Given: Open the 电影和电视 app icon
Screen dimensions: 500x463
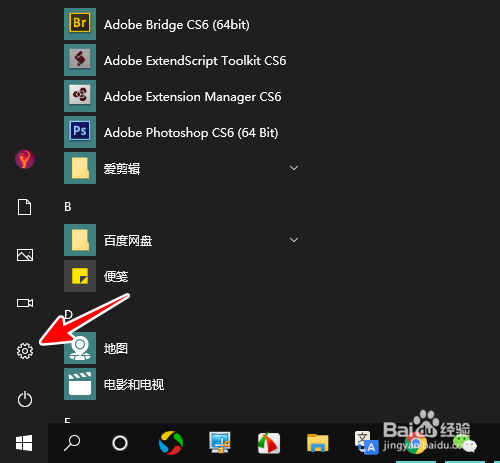Looking at the screenshot, I should click(x=80, y=384).
